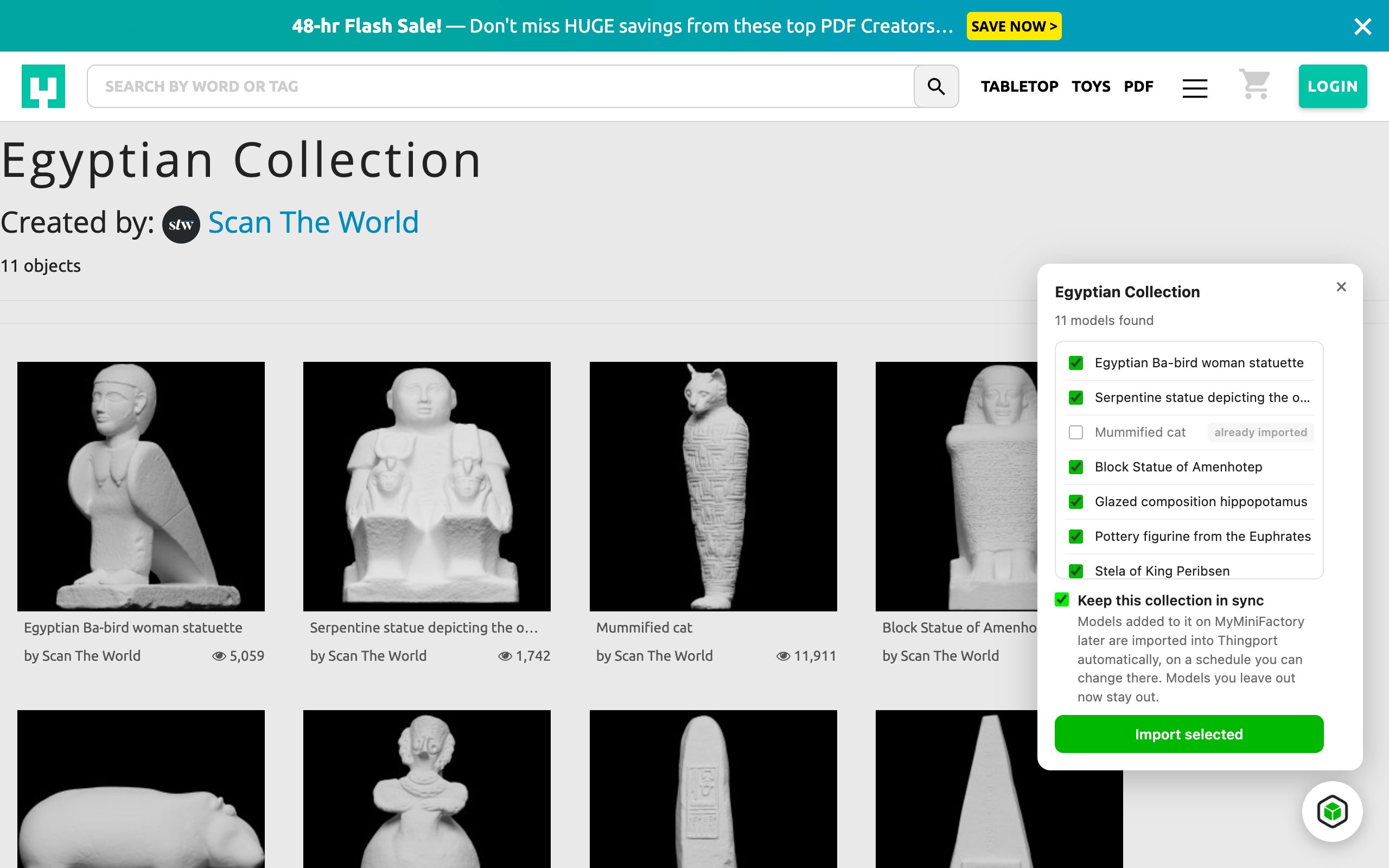Image resolution: width=1389 pixels, height=868 pixels.
Task: Dismiss the flash sale banner
Action: (x=1362, y=27)
